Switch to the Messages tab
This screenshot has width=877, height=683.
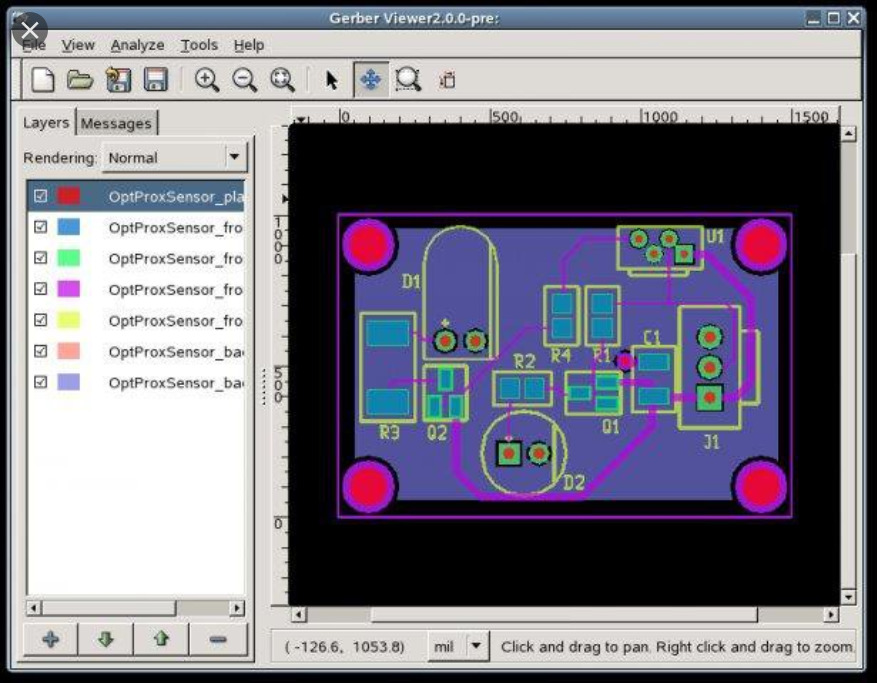[117, 123]
